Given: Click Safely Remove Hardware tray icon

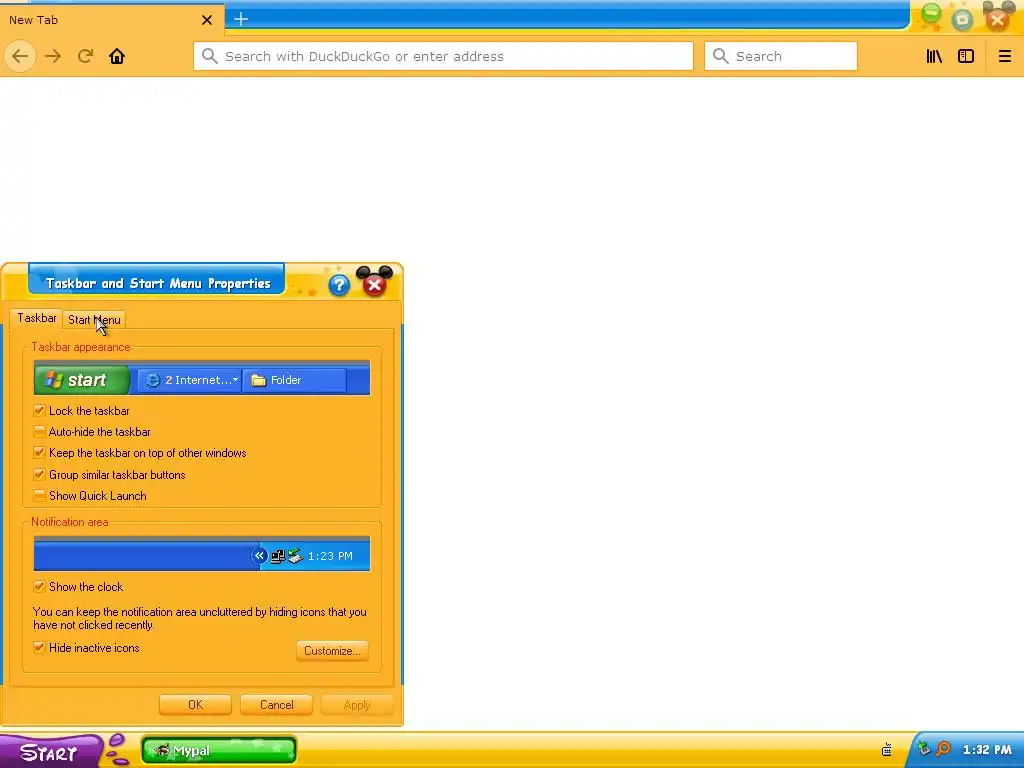Looking at the screenshot, I should [x=924, y=749].
